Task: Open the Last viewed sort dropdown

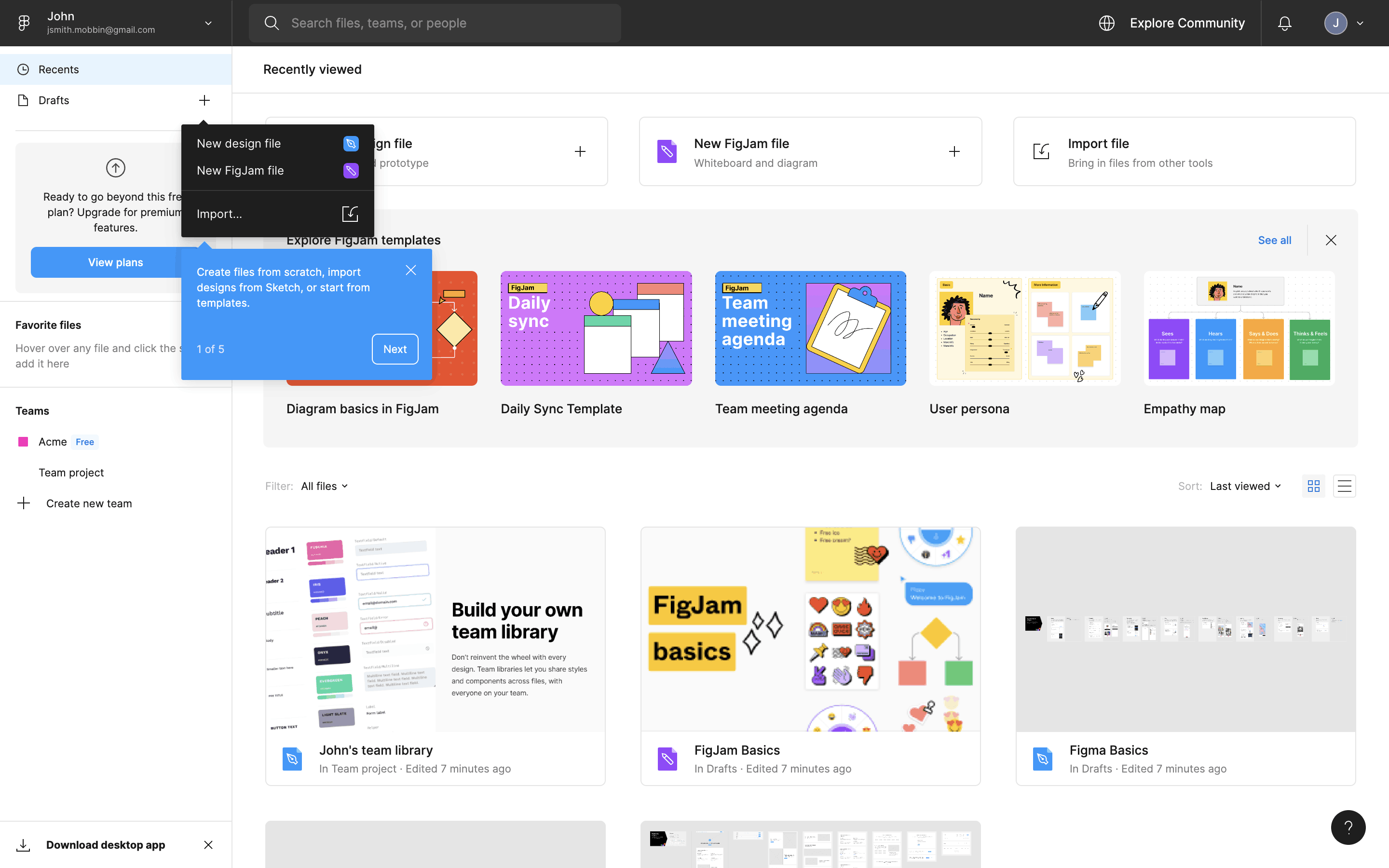Action: pos(1245,486)
